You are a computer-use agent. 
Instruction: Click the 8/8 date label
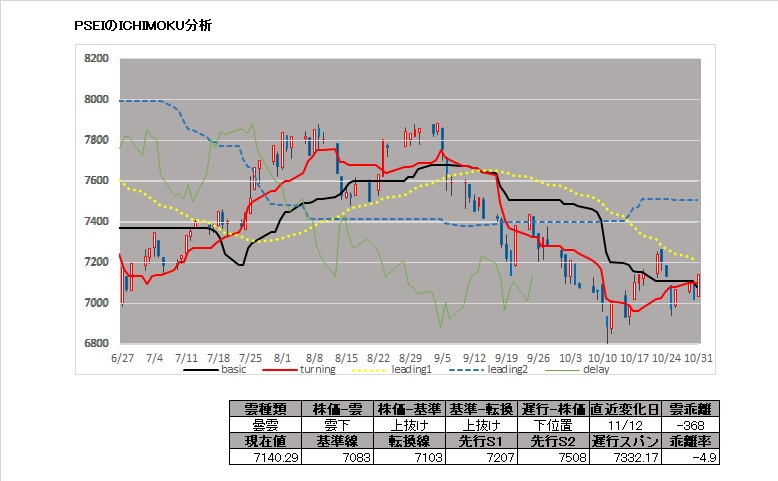click(315, 358)
